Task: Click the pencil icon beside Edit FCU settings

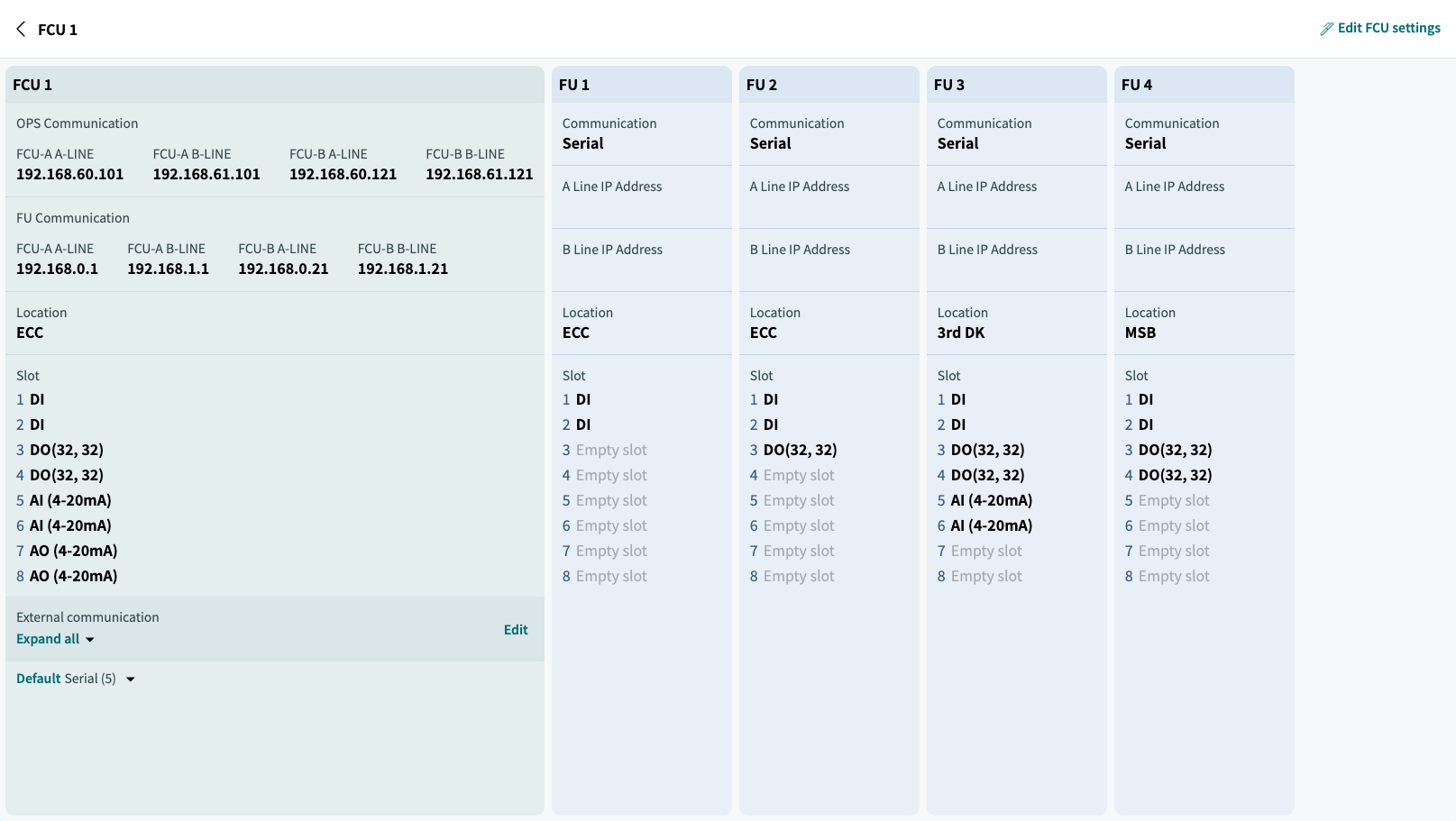Action: pyautogui.click(x=1326, y=29)
